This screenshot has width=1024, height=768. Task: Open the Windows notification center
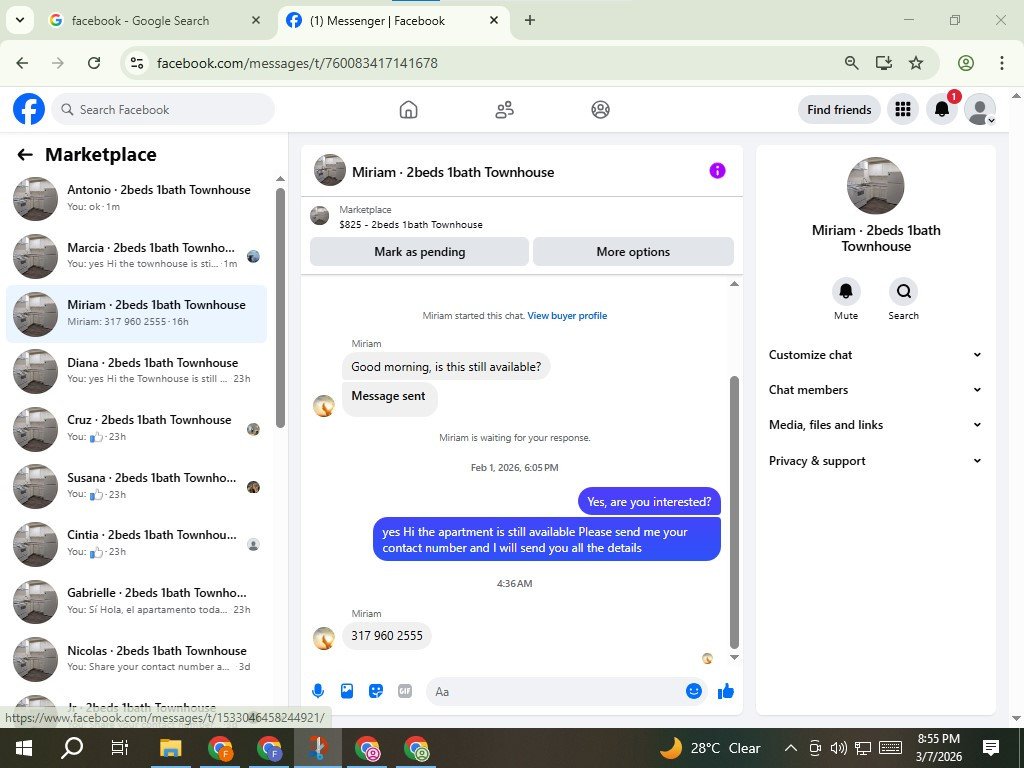[991, 748]
